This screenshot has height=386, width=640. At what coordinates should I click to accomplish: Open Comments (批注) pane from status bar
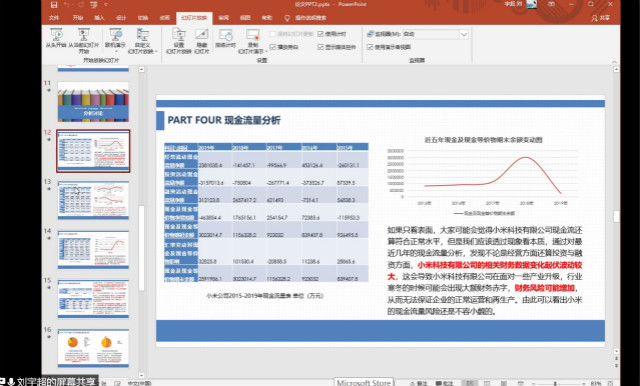444,383
